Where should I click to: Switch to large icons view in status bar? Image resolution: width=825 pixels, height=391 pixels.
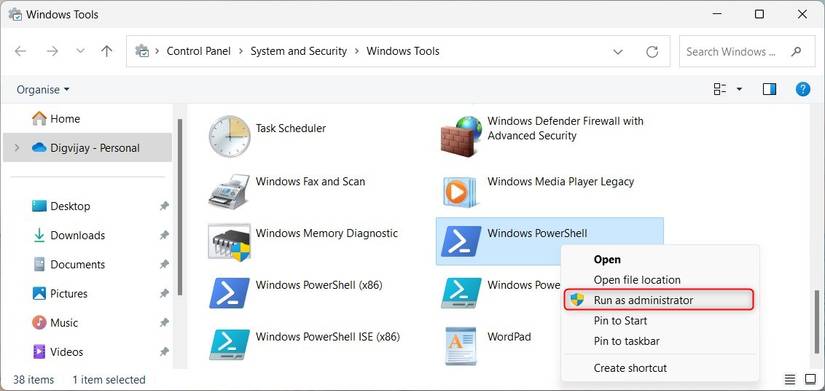point(810,379)
